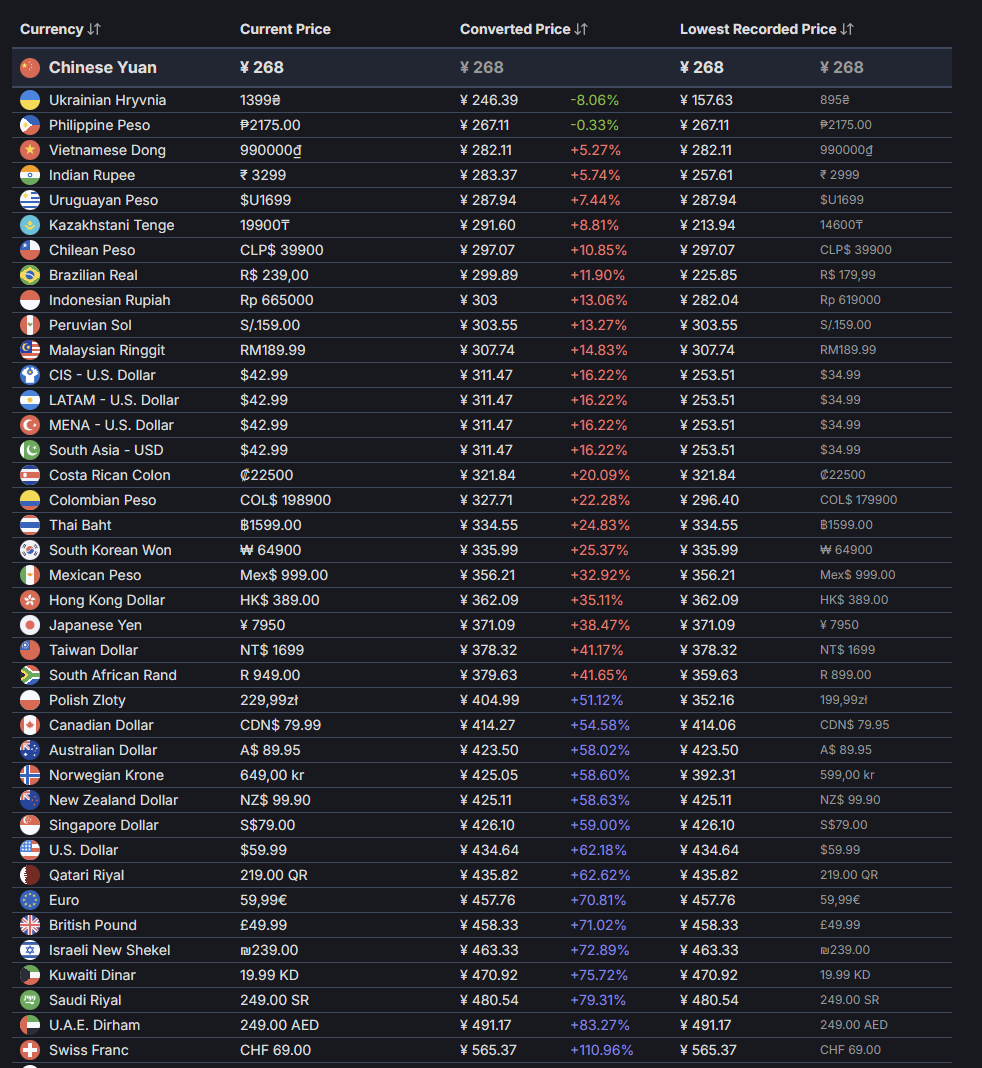The width and height of the screenshot is (982, 1068).
Task: Click the Japanese Yen current price ¥ 7950
Action: coord(262,625)
